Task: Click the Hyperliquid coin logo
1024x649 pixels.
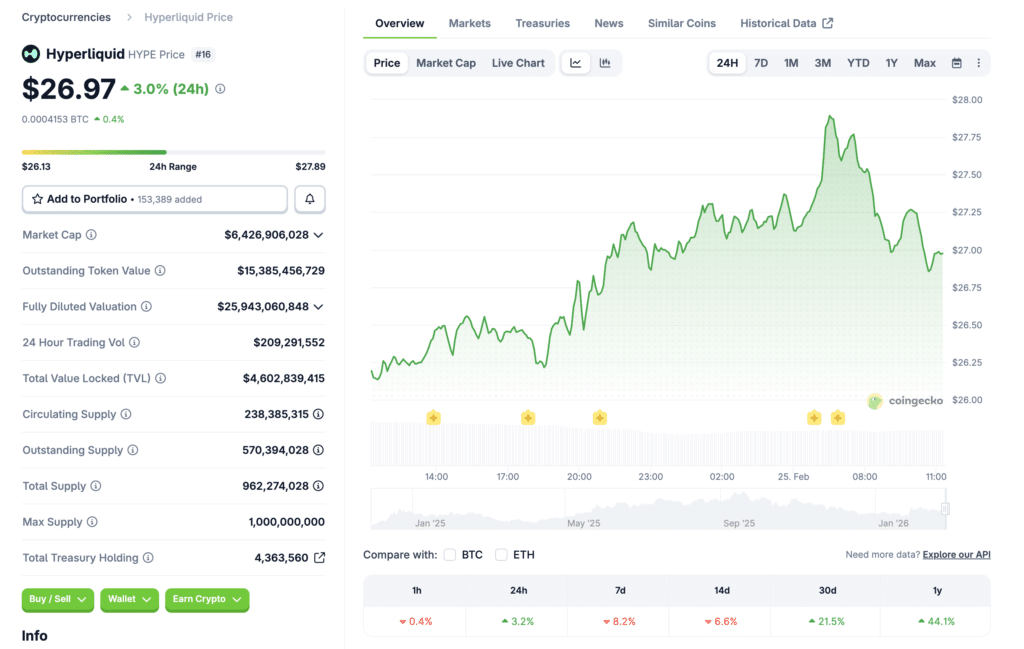Action: coord(31,54)
